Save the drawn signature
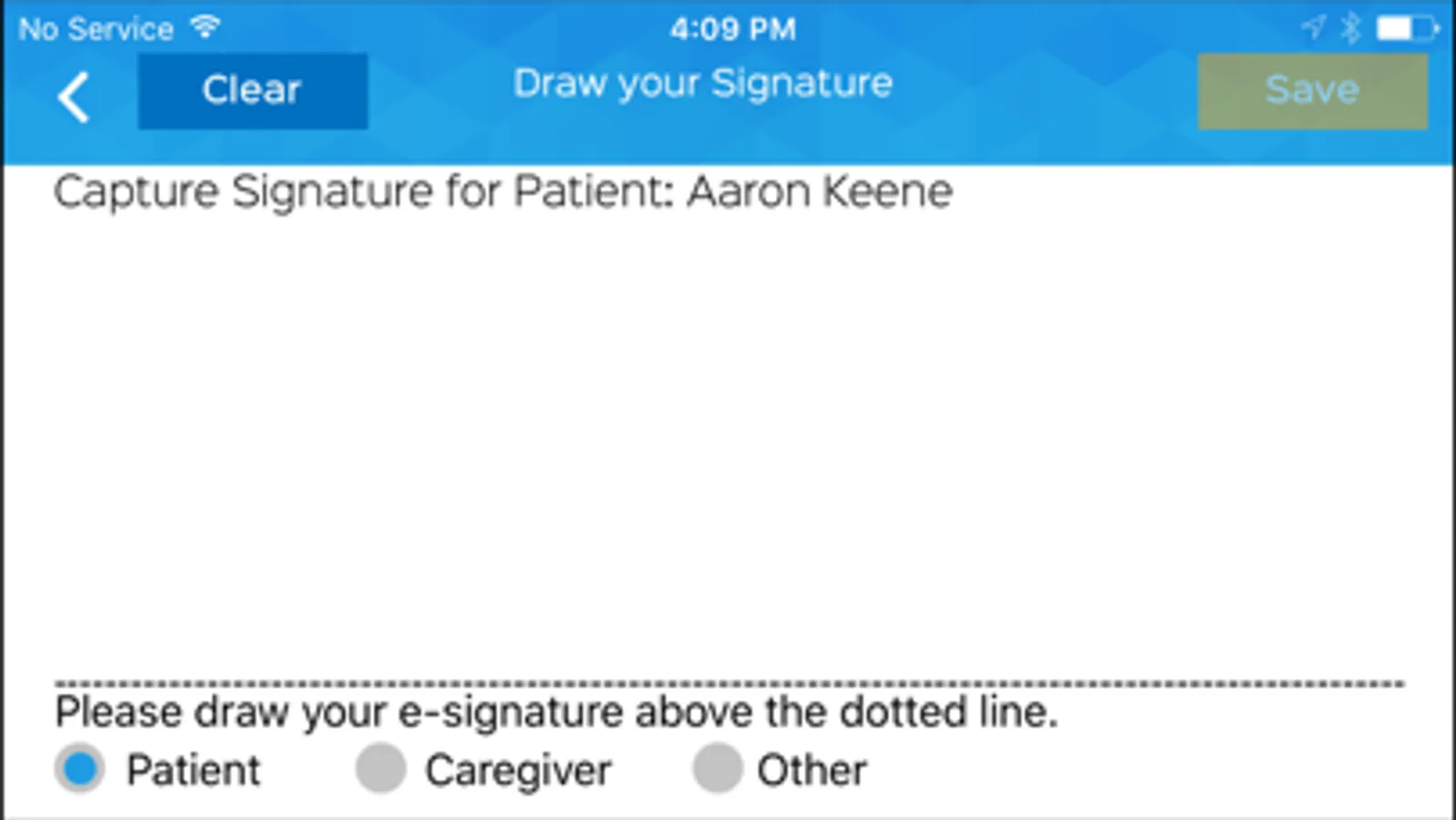Viewport: 1456px width, 820px height. click(x=1312, y=91)
